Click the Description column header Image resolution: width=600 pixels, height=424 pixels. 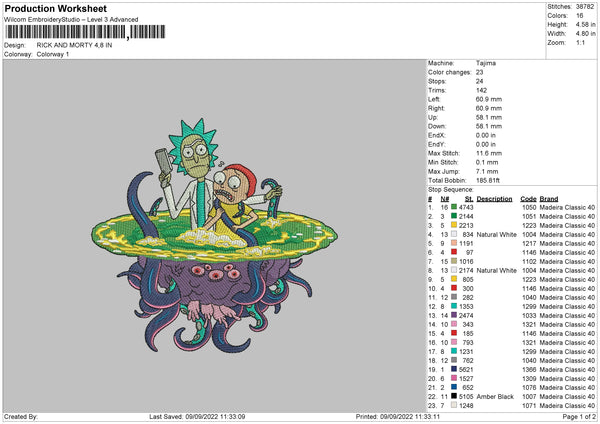pyautogui.click(x=494, y=199)
